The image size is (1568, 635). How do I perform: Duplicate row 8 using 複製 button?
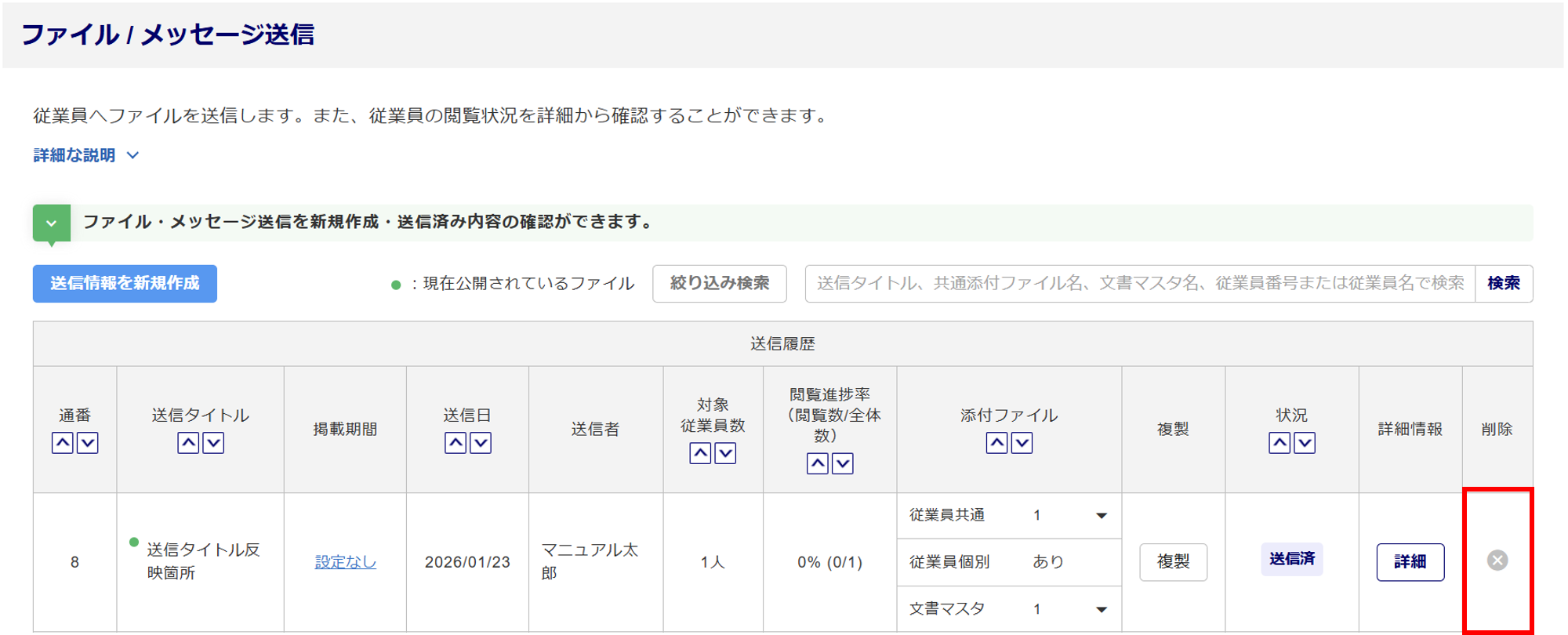pyautogui.click(x=1173, y=562)
